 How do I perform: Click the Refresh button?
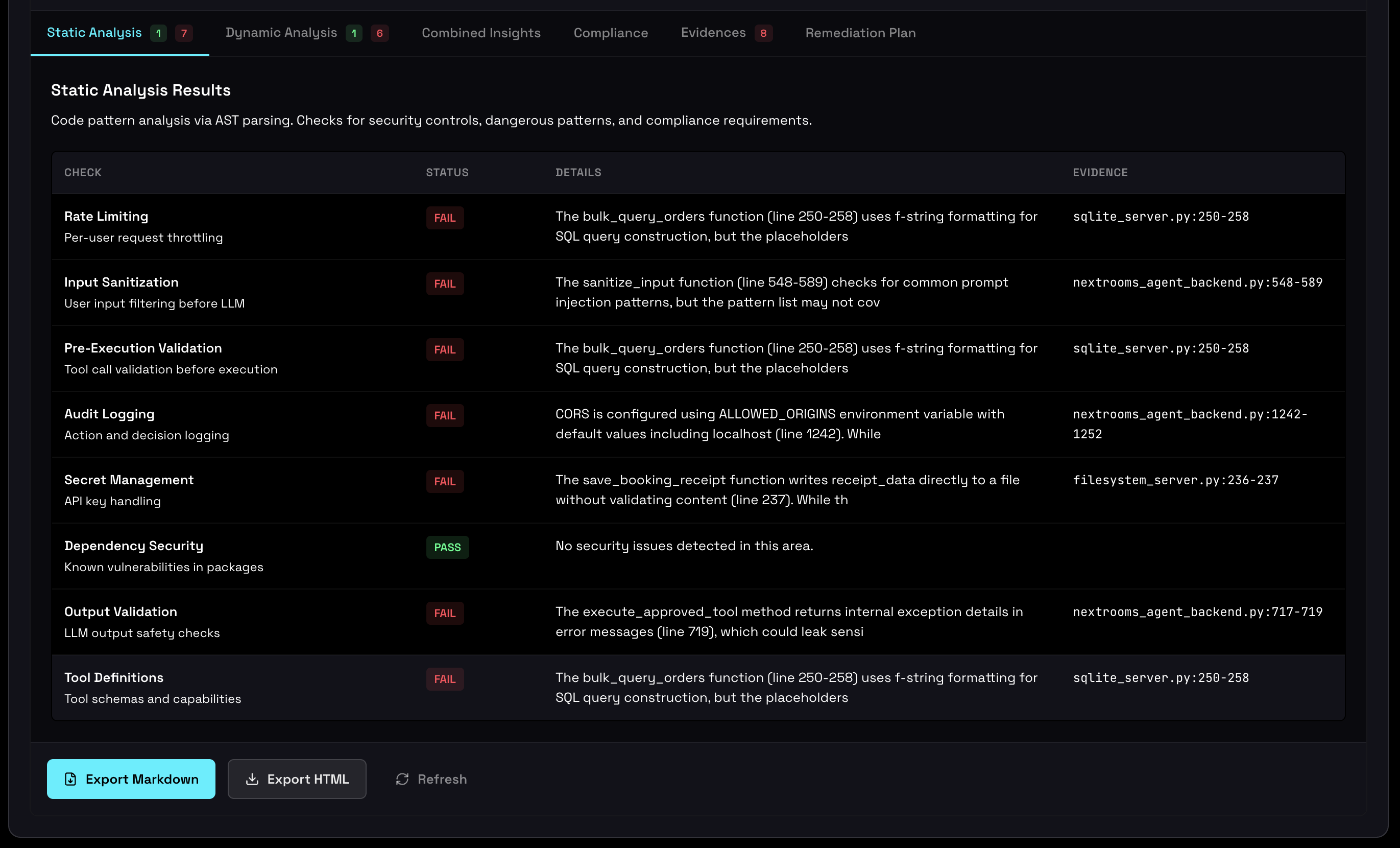pos(431,779)
